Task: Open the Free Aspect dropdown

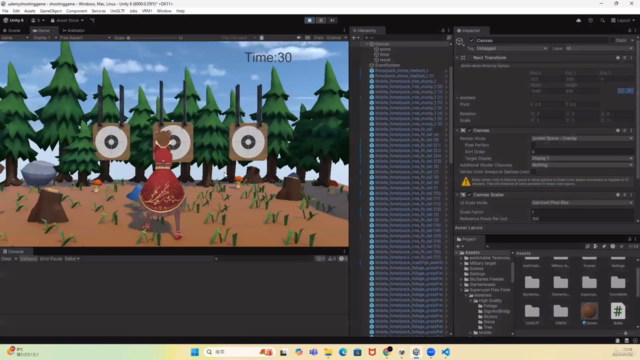Action: coord(85,38)
